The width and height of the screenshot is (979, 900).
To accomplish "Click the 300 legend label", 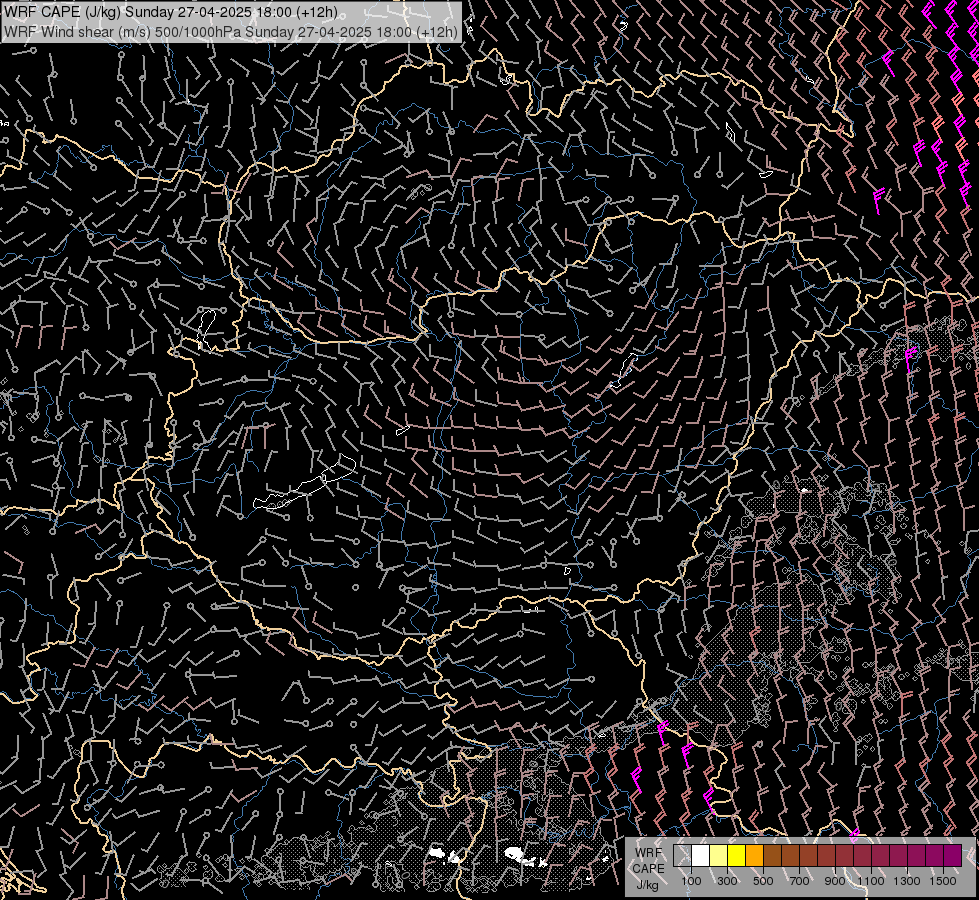I will [727, 881].
